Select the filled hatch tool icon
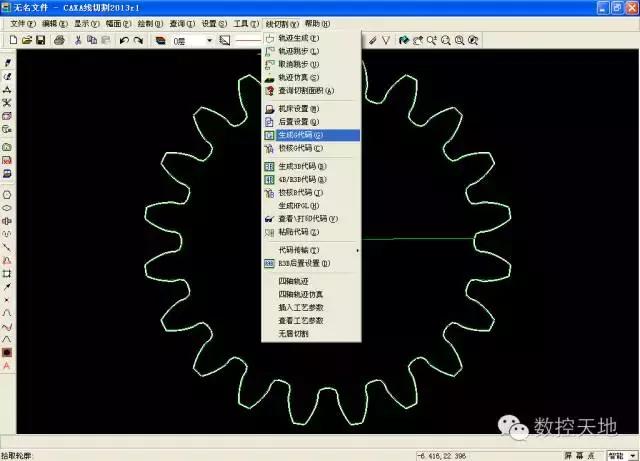This screenshot has height=461, width=640. 7,352
